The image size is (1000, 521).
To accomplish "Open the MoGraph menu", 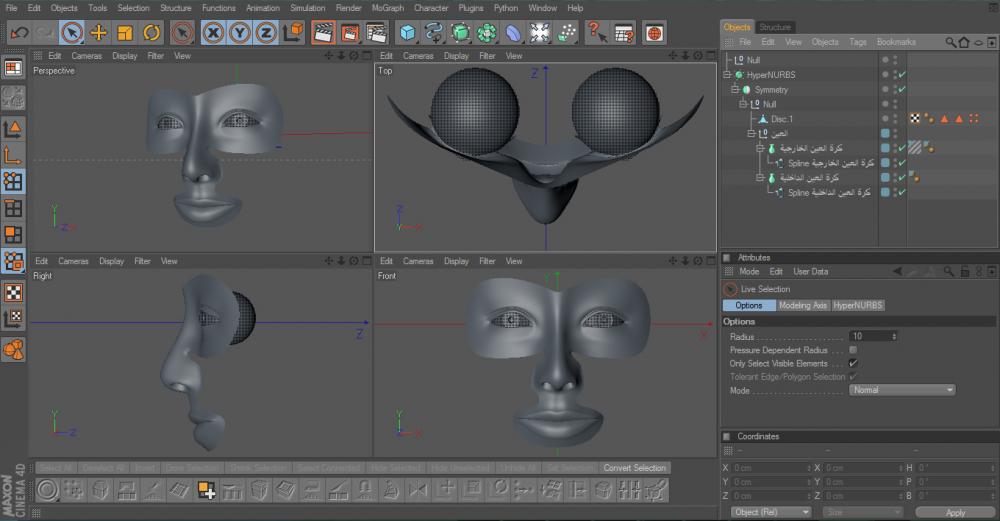I will [387, 8].
